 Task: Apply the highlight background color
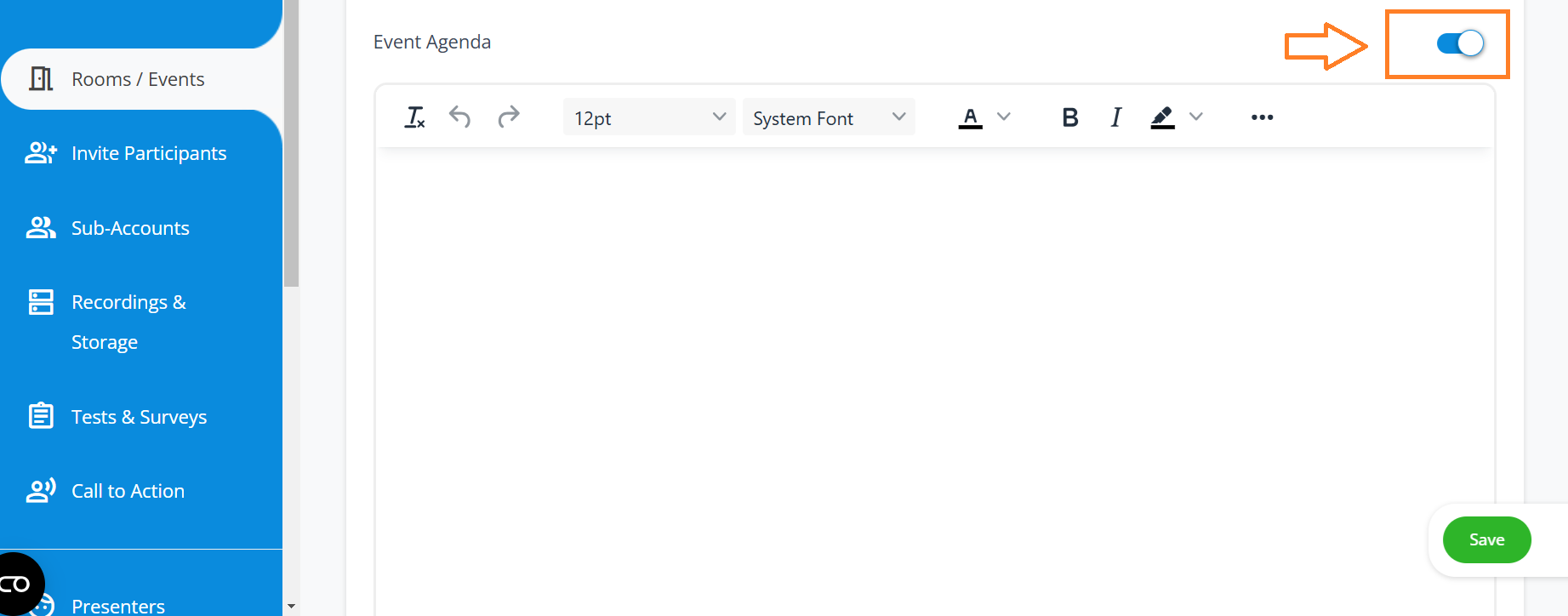(1162, 117)
